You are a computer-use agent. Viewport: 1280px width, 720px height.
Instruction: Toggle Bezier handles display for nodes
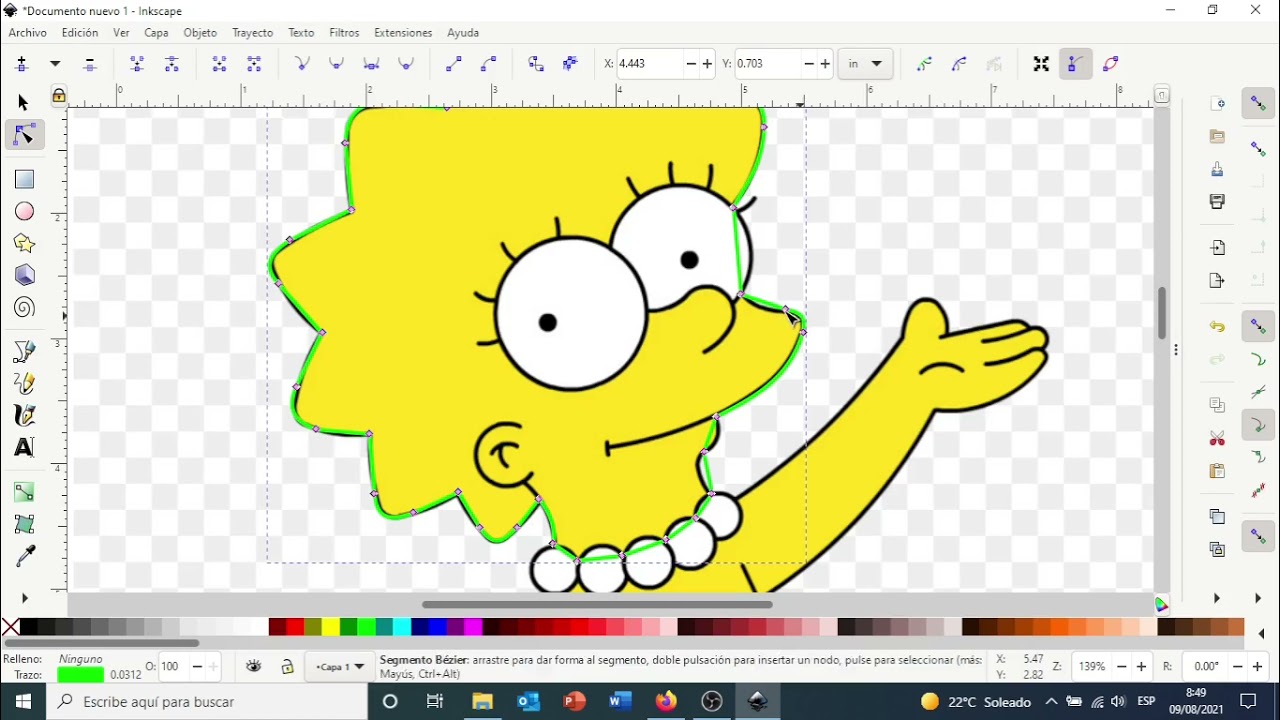[x=1075, y=64]
